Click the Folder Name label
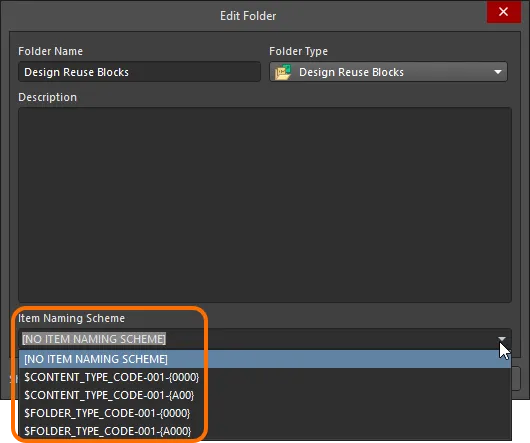This screenshot has width=530, height=443. point(50,51)
